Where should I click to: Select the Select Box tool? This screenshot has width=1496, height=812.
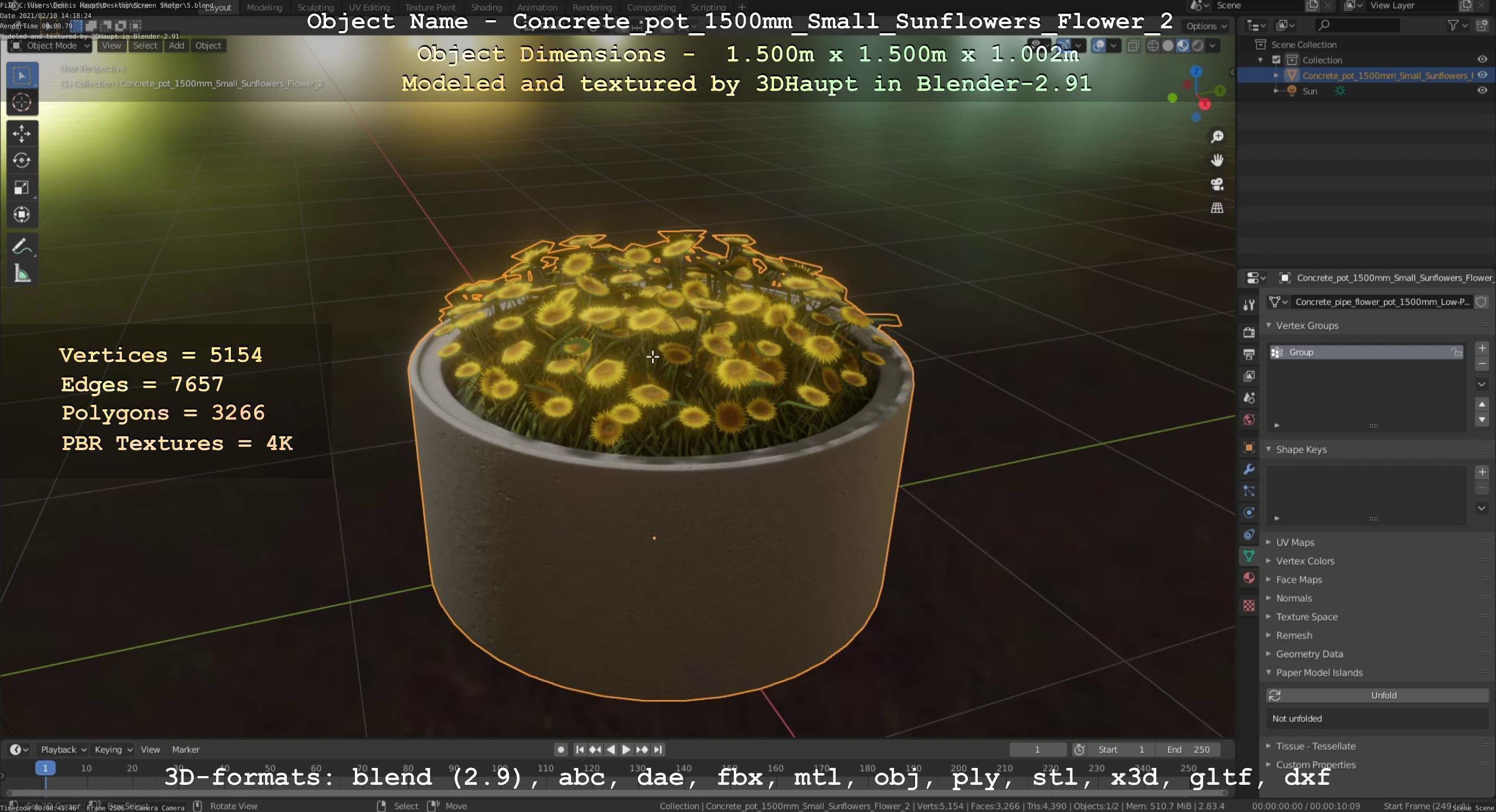click(22, 76)
